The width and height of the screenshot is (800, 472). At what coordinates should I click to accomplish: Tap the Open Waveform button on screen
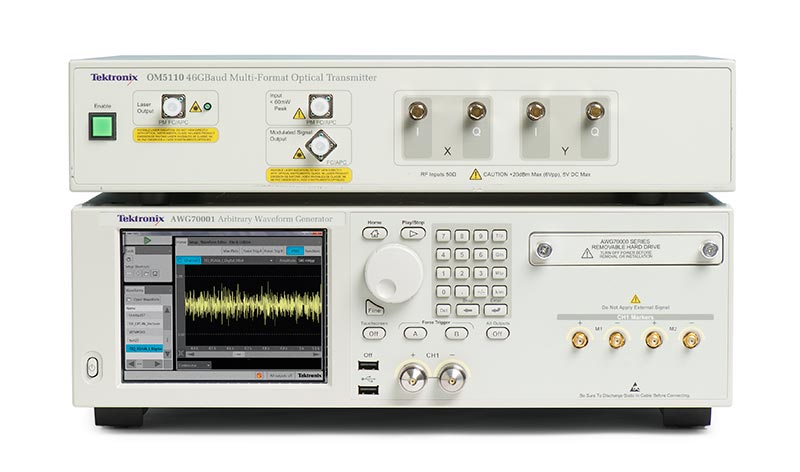click(x=143, y=300)
